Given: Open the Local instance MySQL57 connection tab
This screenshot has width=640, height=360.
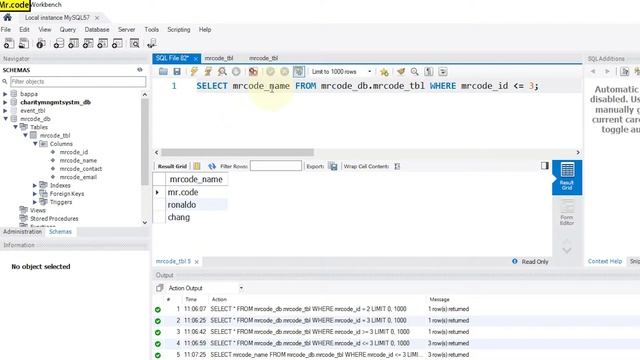Looking at the screenshot, I should click(x=57, y=18).
